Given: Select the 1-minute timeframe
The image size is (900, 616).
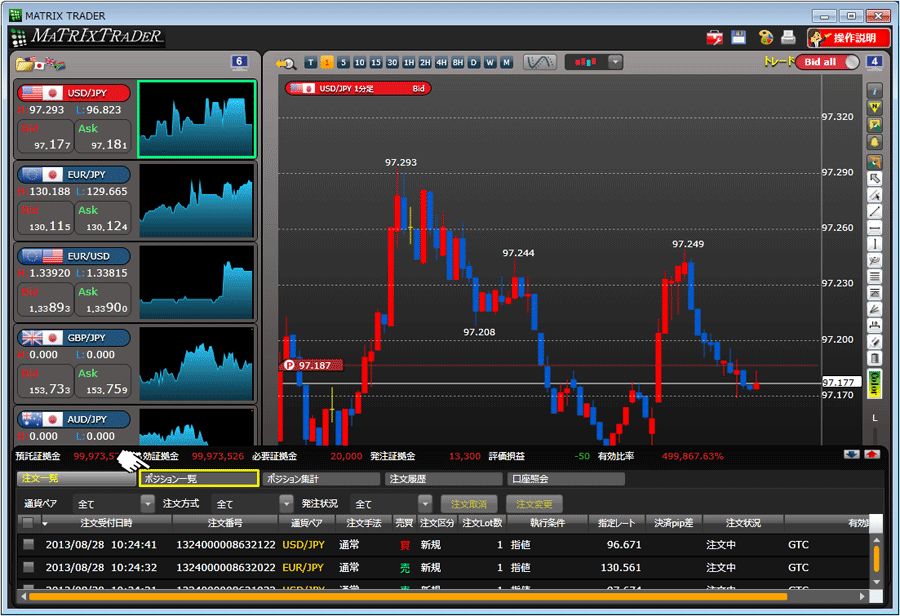Looking at the screenshot, I should coord(327,63).
